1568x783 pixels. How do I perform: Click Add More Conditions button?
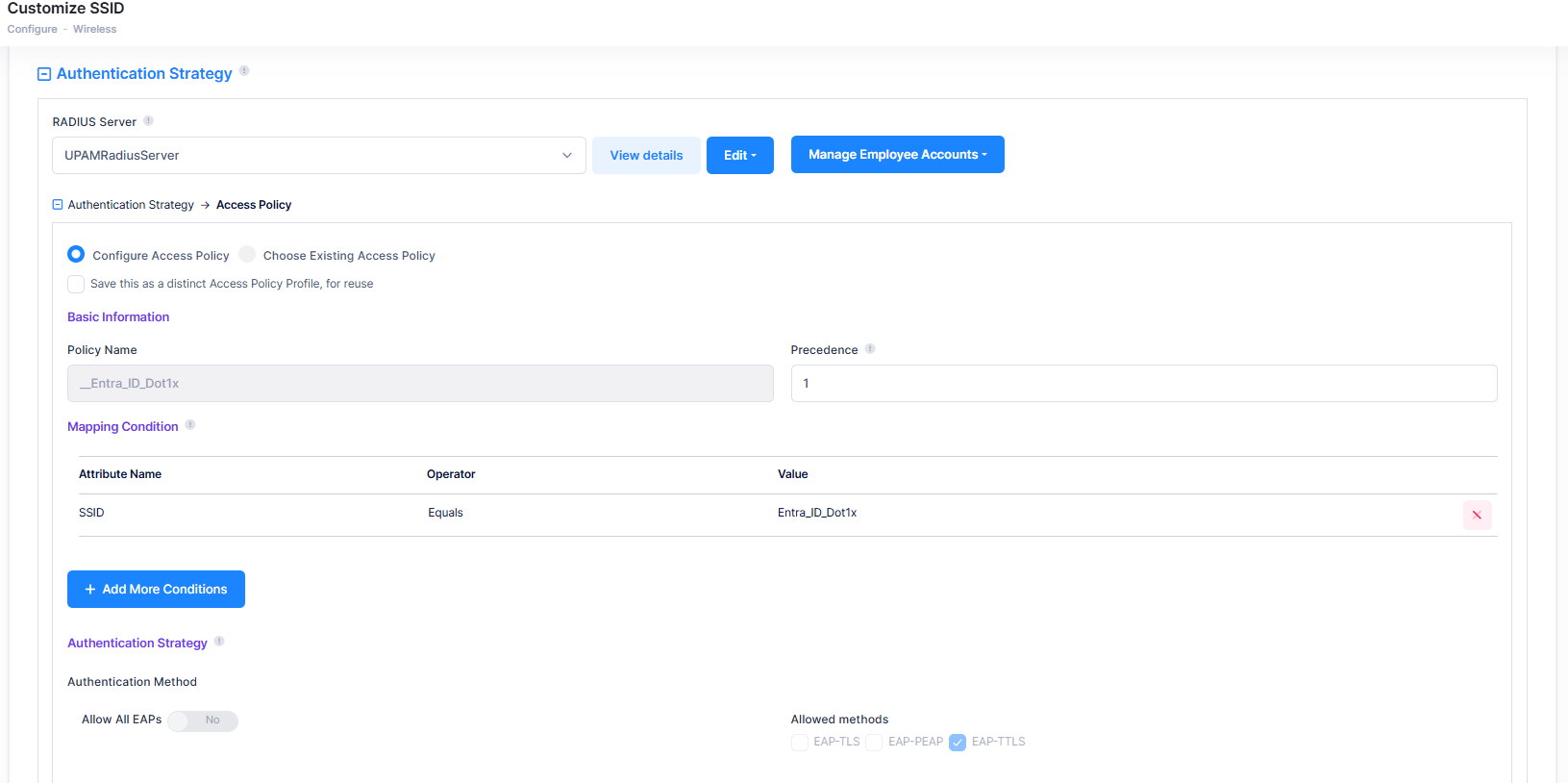pos(156,589)
